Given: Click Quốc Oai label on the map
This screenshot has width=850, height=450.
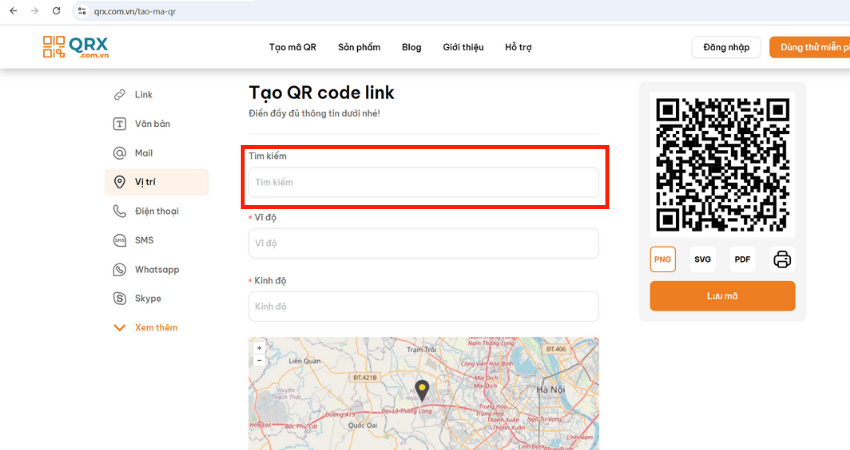Looking at the screenshot, I should (x=362, y=426).
